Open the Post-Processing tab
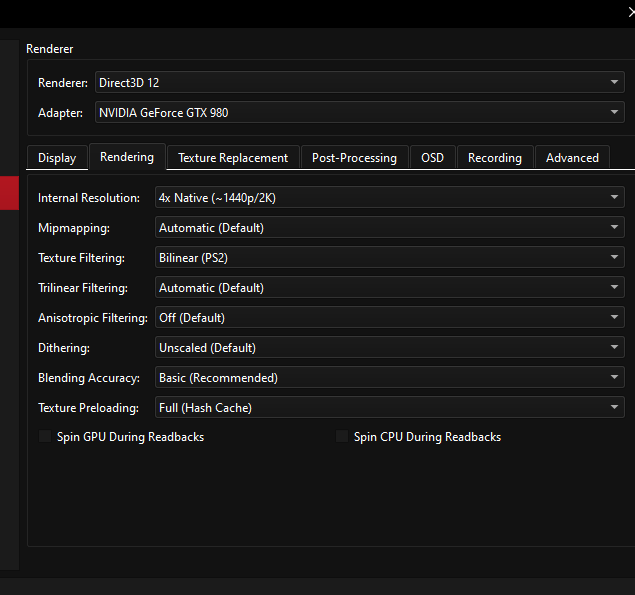Screen dimensions: 635x595 354,158
